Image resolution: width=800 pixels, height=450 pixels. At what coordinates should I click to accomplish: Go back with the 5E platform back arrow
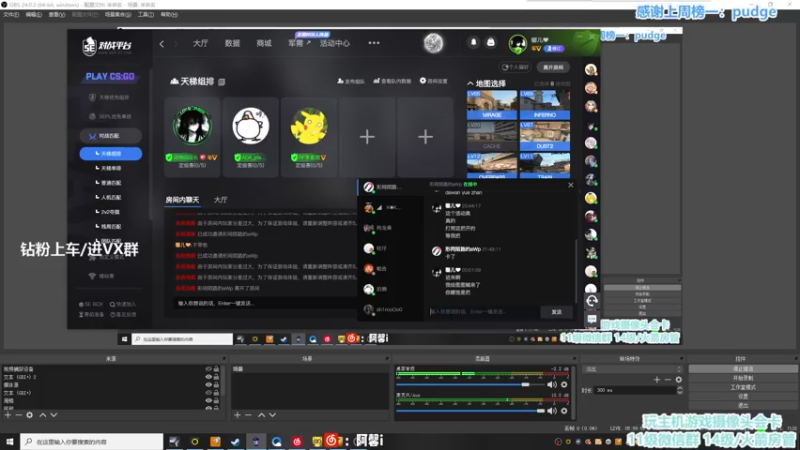click(x=162, y=44)
